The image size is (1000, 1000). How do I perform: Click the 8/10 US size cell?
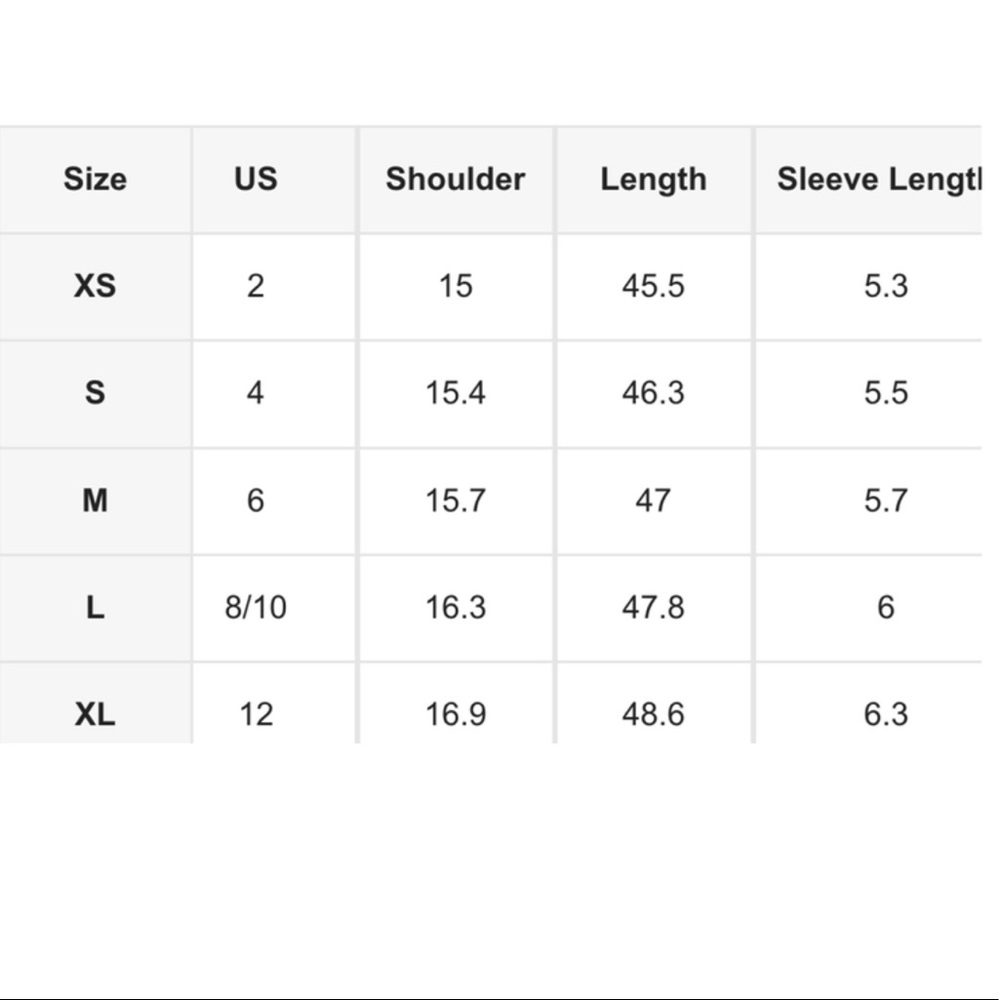tap(255, 607)
